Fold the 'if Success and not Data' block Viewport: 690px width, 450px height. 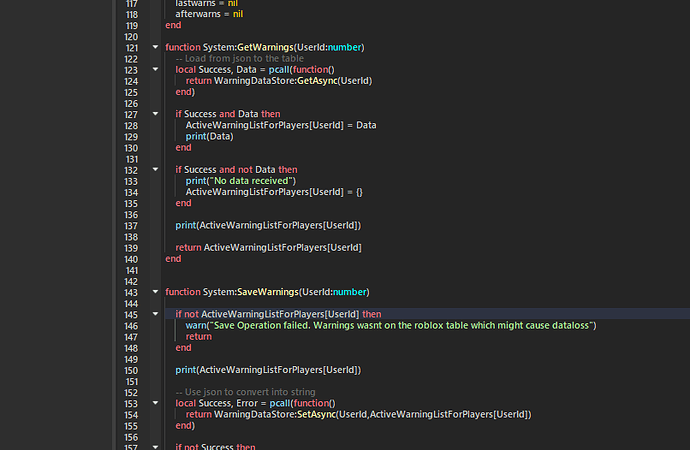[154, 170]
